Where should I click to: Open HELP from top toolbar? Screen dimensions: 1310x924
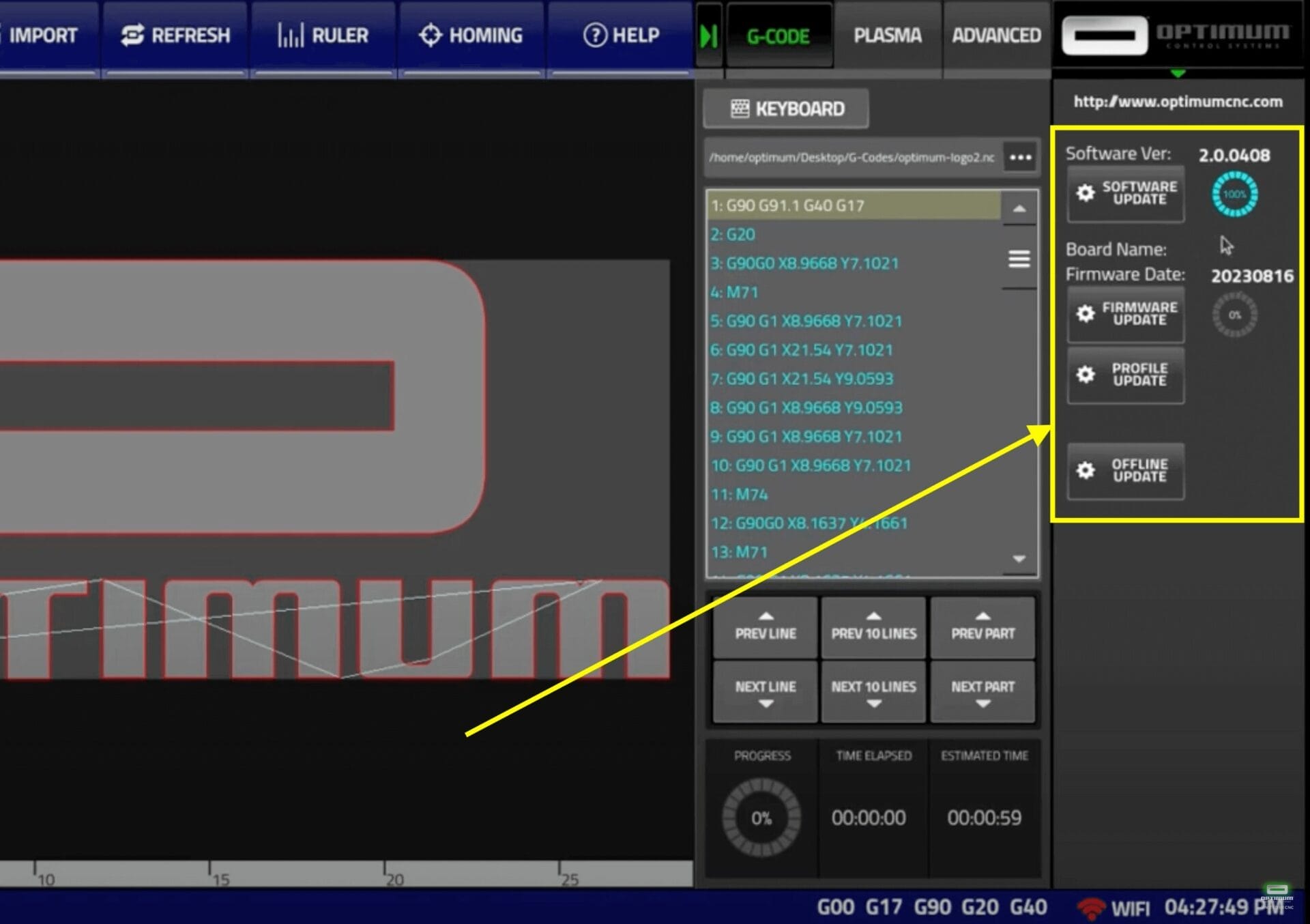click(620, 35)
